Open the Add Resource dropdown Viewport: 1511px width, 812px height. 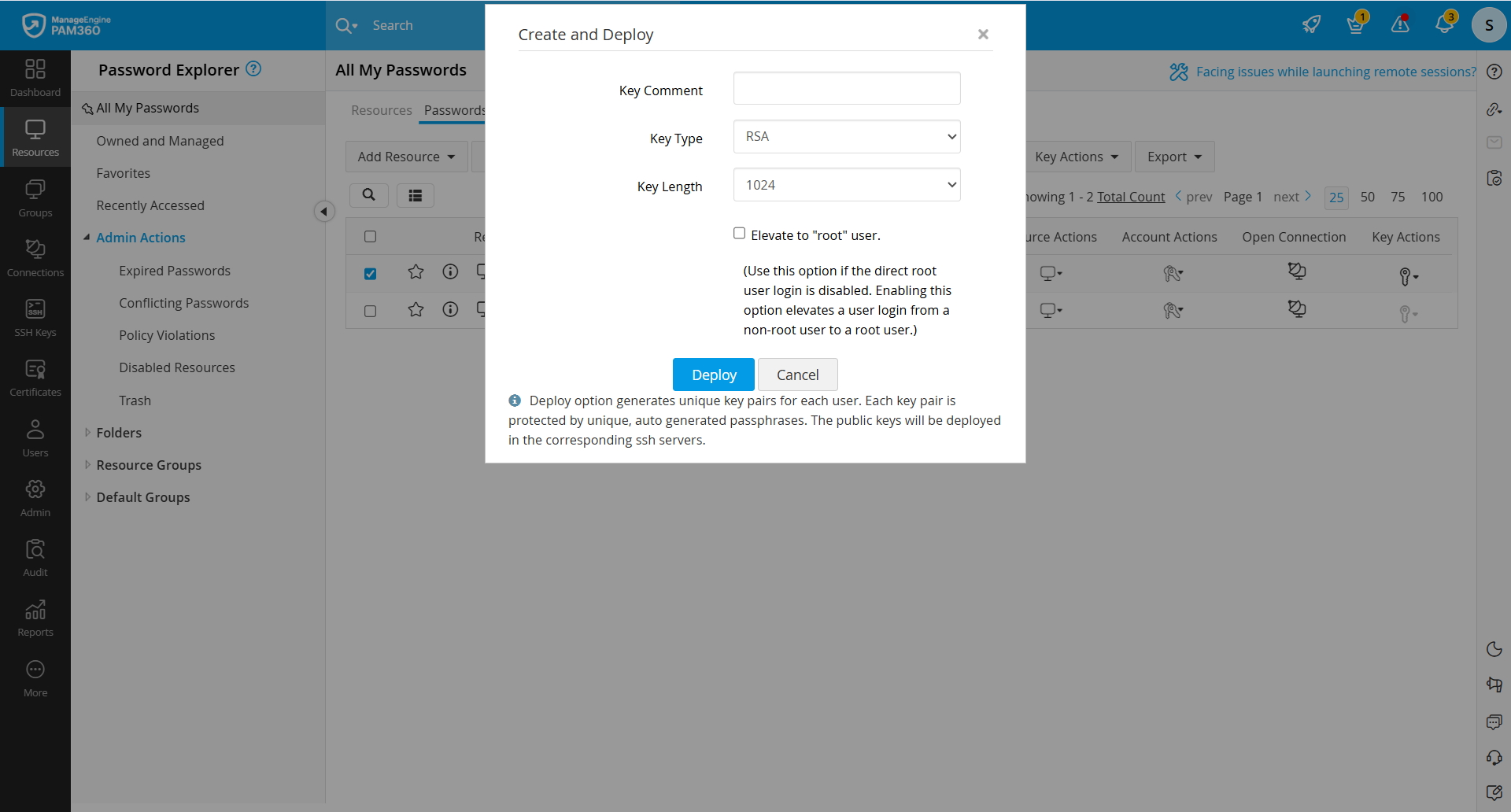point(406,157)
